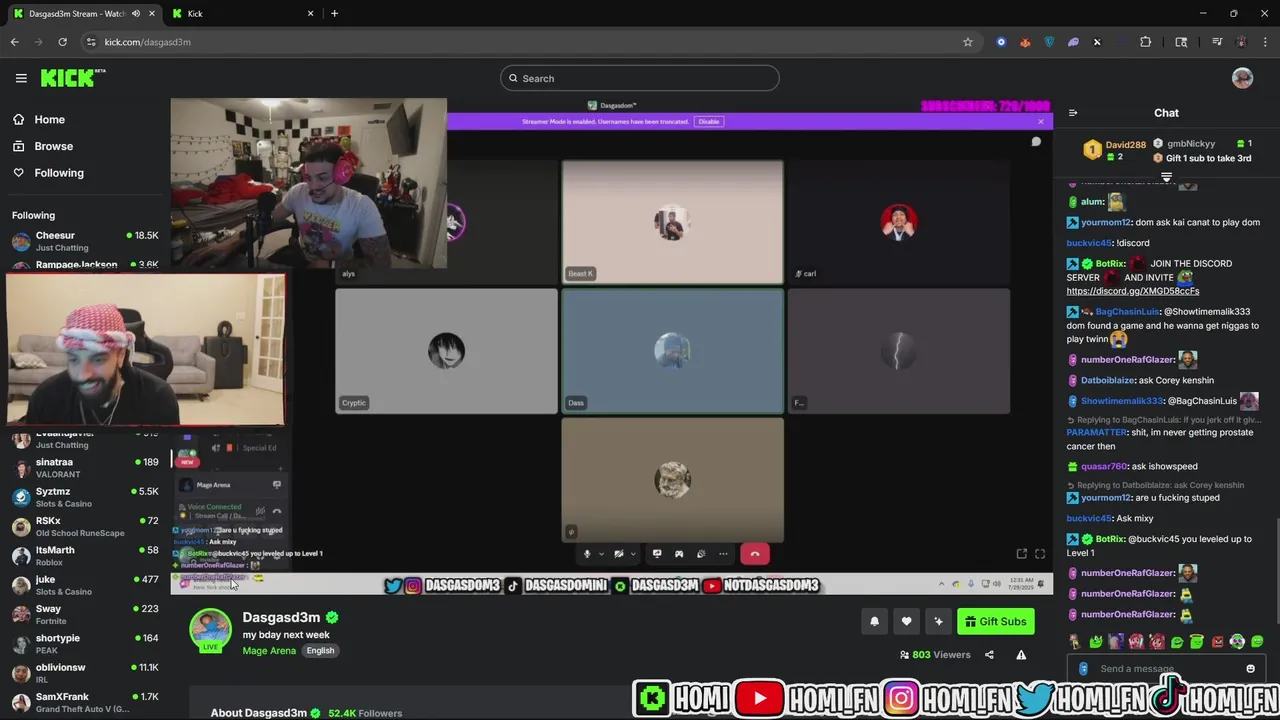The height and width of the screenshot is (720, 1280).
Task: Dismiss the Streamer Mode banner
Action: point(1041,121)
